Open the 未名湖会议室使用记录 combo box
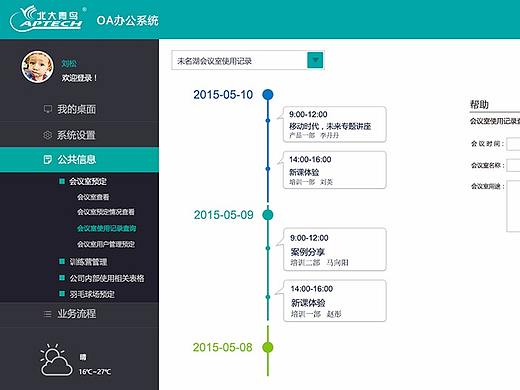This screenshot has width=520, height=390. [248, 60]
